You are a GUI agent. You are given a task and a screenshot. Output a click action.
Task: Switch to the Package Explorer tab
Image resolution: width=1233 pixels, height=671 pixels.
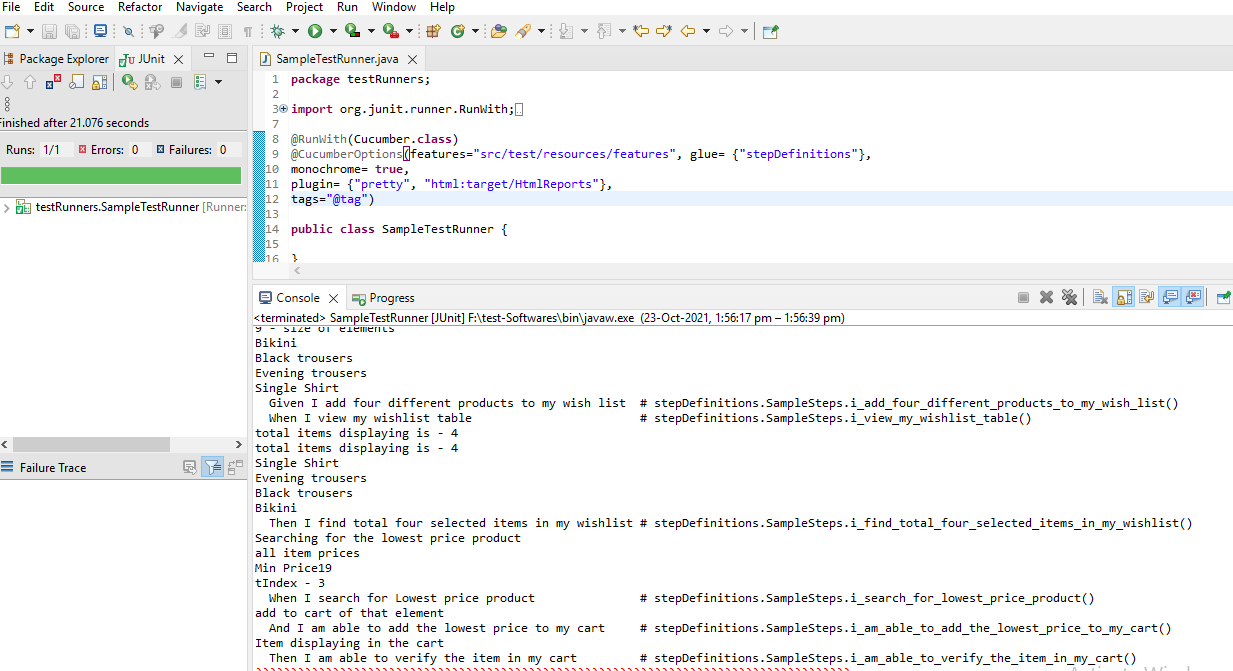pos(56,59)
